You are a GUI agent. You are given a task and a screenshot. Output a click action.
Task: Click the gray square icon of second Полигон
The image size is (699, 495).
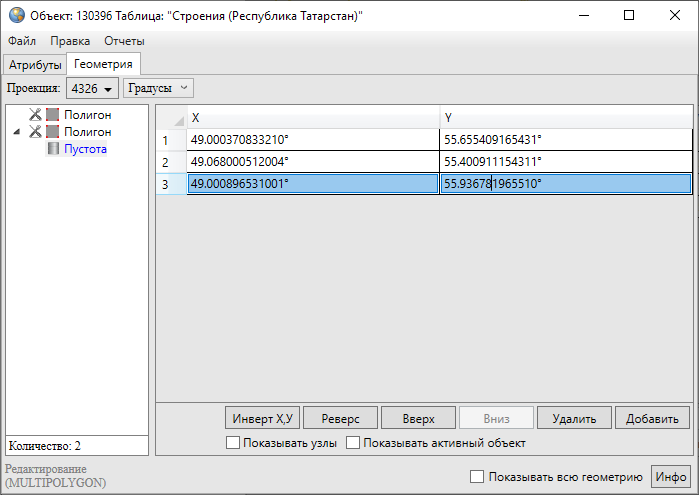coord(53,132)
